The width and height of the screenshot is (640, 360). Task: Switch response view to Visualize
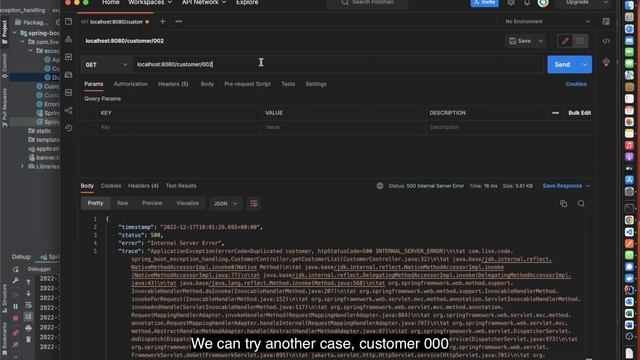(187, 203)
